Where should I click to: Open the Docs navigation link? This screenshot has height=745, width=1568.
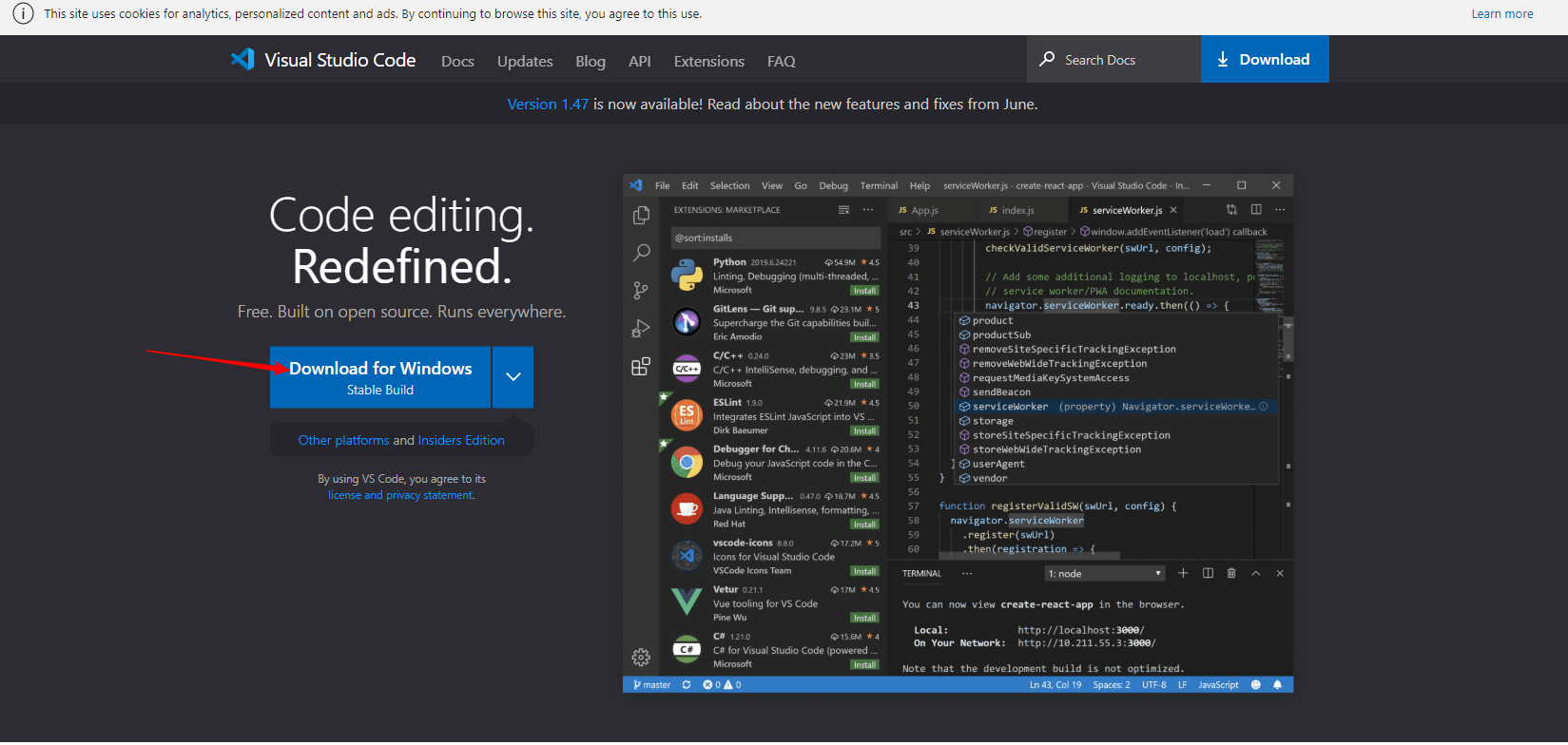pyautogui.click(x=457, y=61)
